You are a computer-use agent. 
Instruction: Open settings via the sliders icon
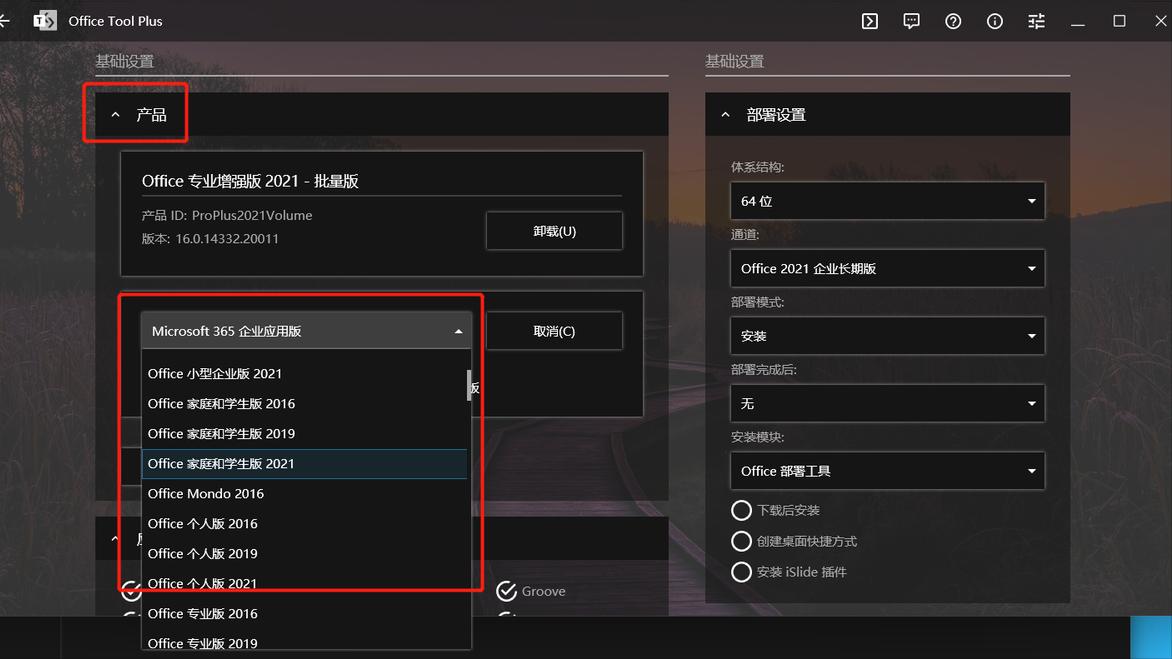(1036, 20)
